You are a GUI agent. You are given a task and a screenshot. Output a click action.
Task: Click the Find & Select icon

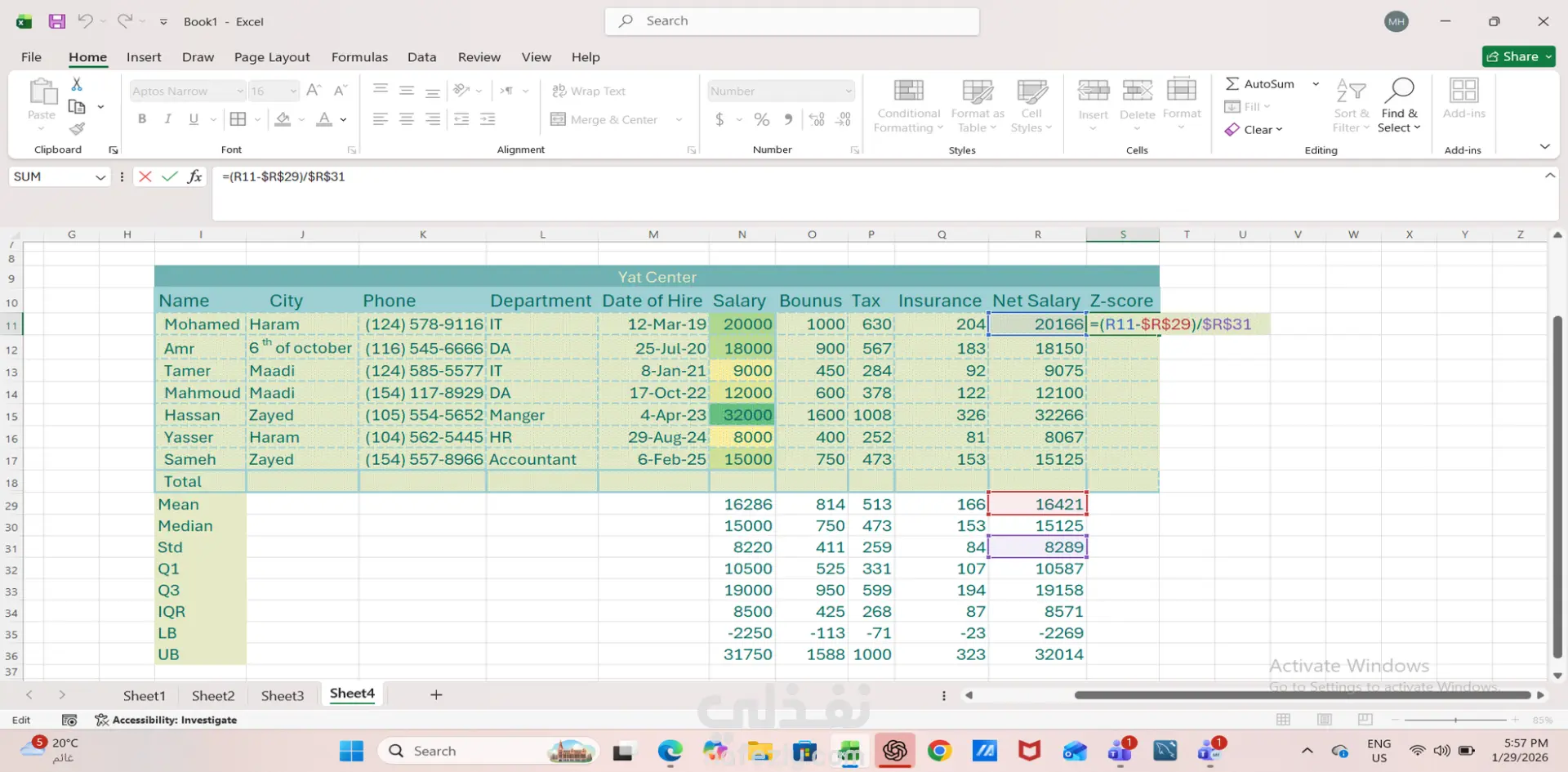pos(1399,91)
